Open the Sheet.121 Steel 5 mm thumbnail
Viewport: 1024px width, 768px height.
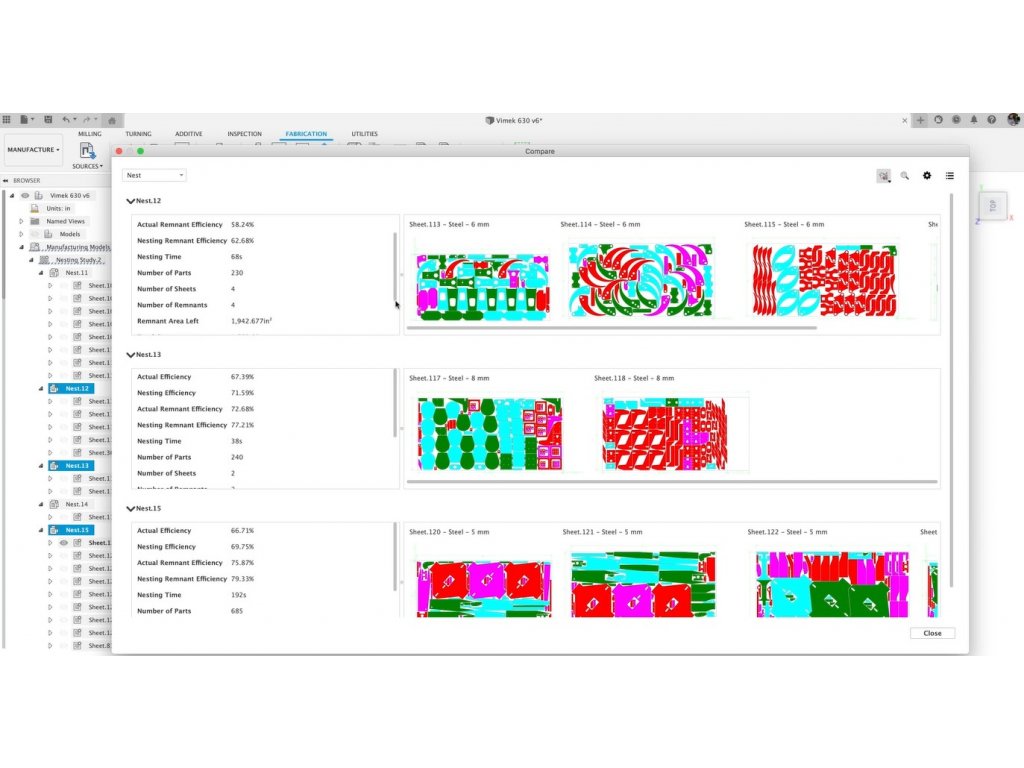pos(643,584)
